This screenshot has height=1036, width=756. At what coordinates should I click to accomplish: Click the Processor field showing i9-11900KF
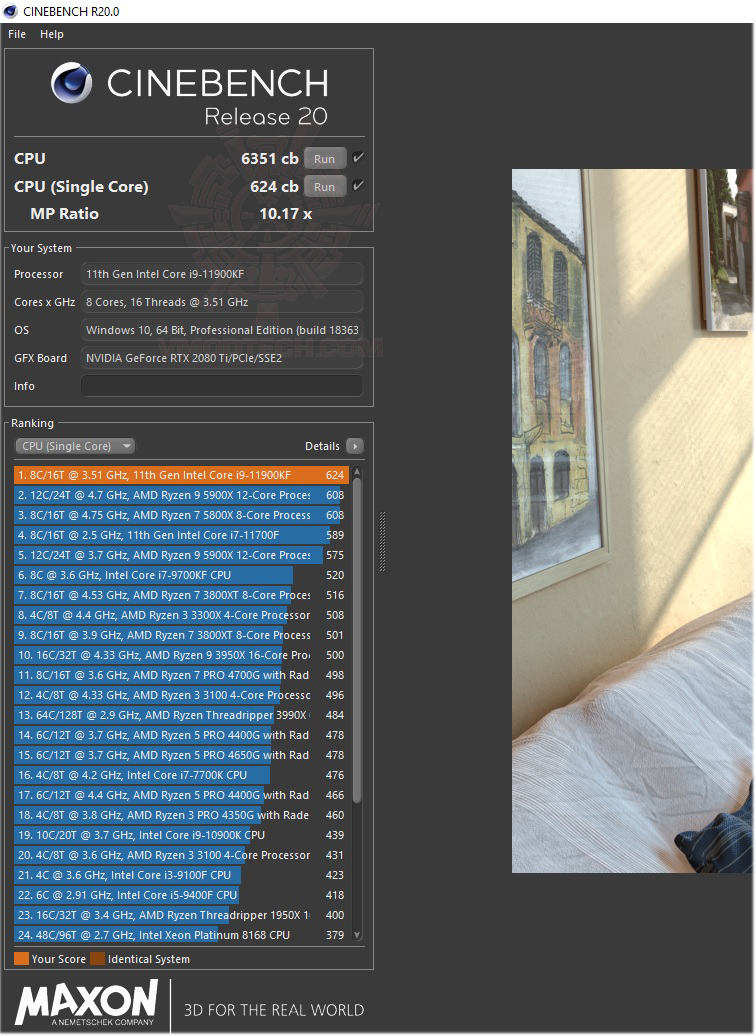221,274
